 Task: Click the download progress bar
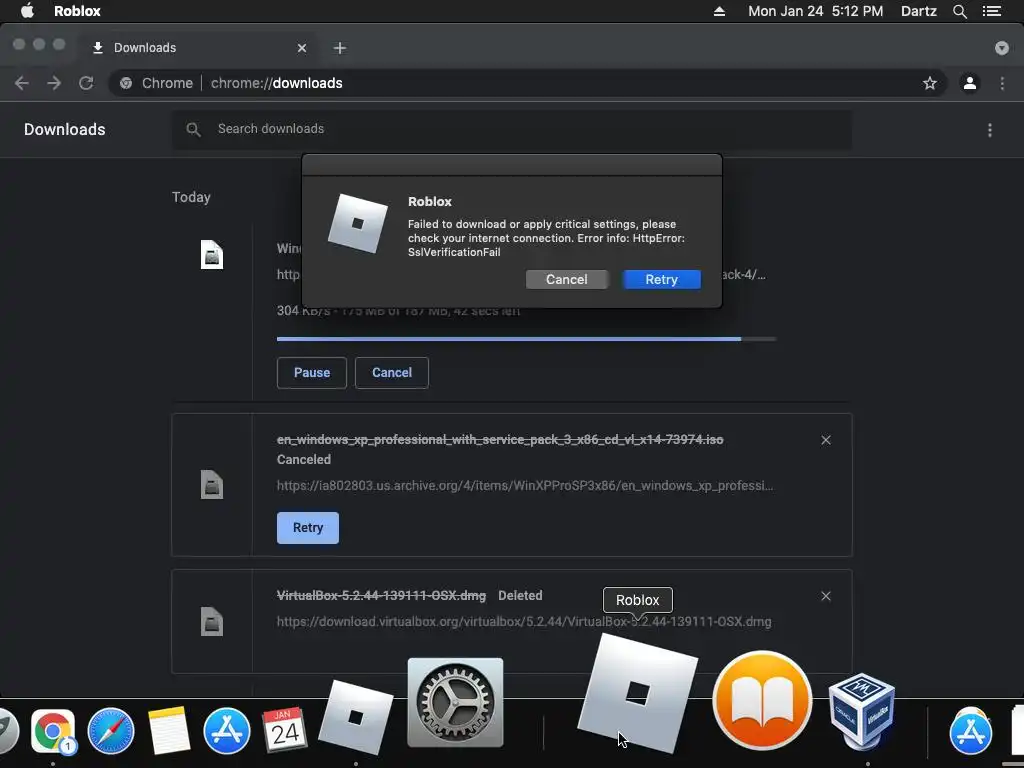tap(526, 339)
